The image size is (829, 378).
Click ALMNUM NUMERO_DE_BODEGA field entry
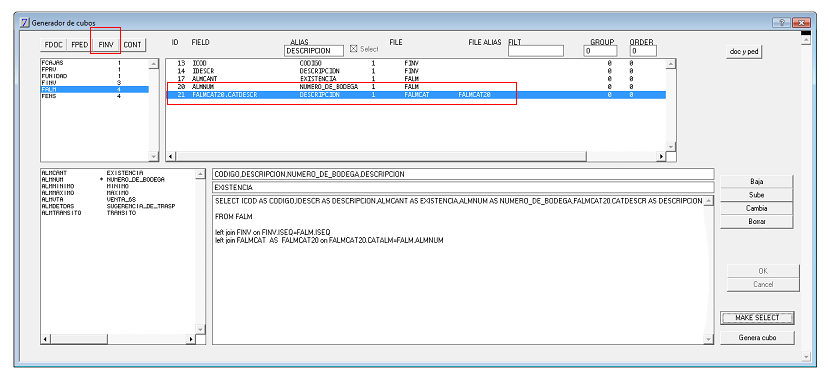pos(118,179)
